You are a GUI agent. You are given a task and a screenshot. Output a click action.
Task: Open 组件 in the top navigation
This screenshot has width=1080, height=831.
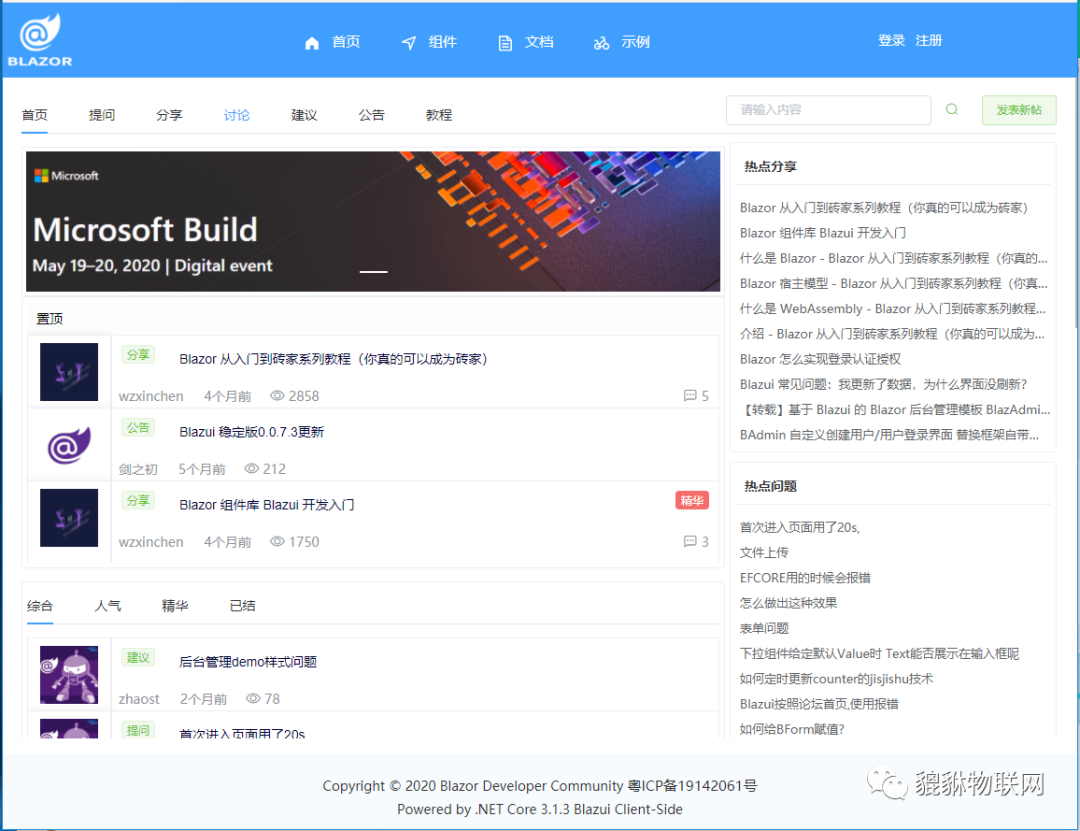coord(442,42)
